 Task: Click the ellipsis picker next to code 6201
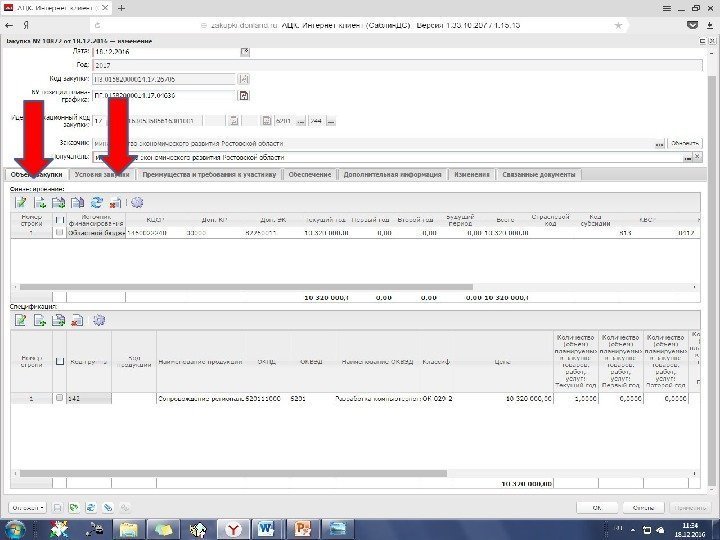301,121
